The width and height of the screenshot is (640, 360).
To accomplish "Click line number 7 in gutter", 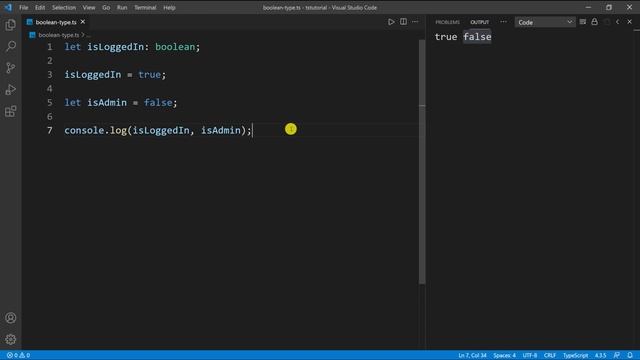I will pos(50,130).
